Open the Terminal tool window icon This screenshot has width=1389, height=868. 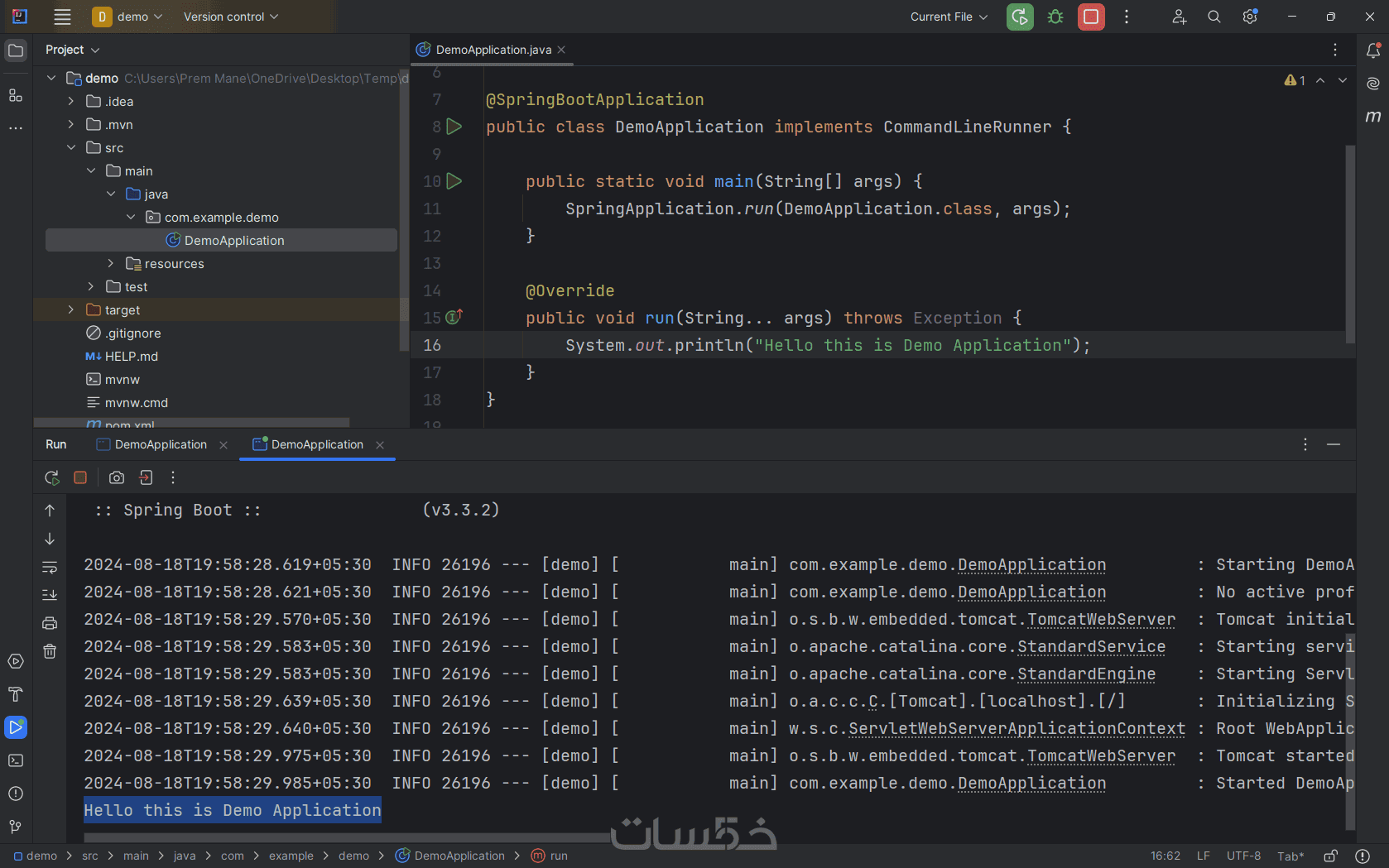coord(16,760)
